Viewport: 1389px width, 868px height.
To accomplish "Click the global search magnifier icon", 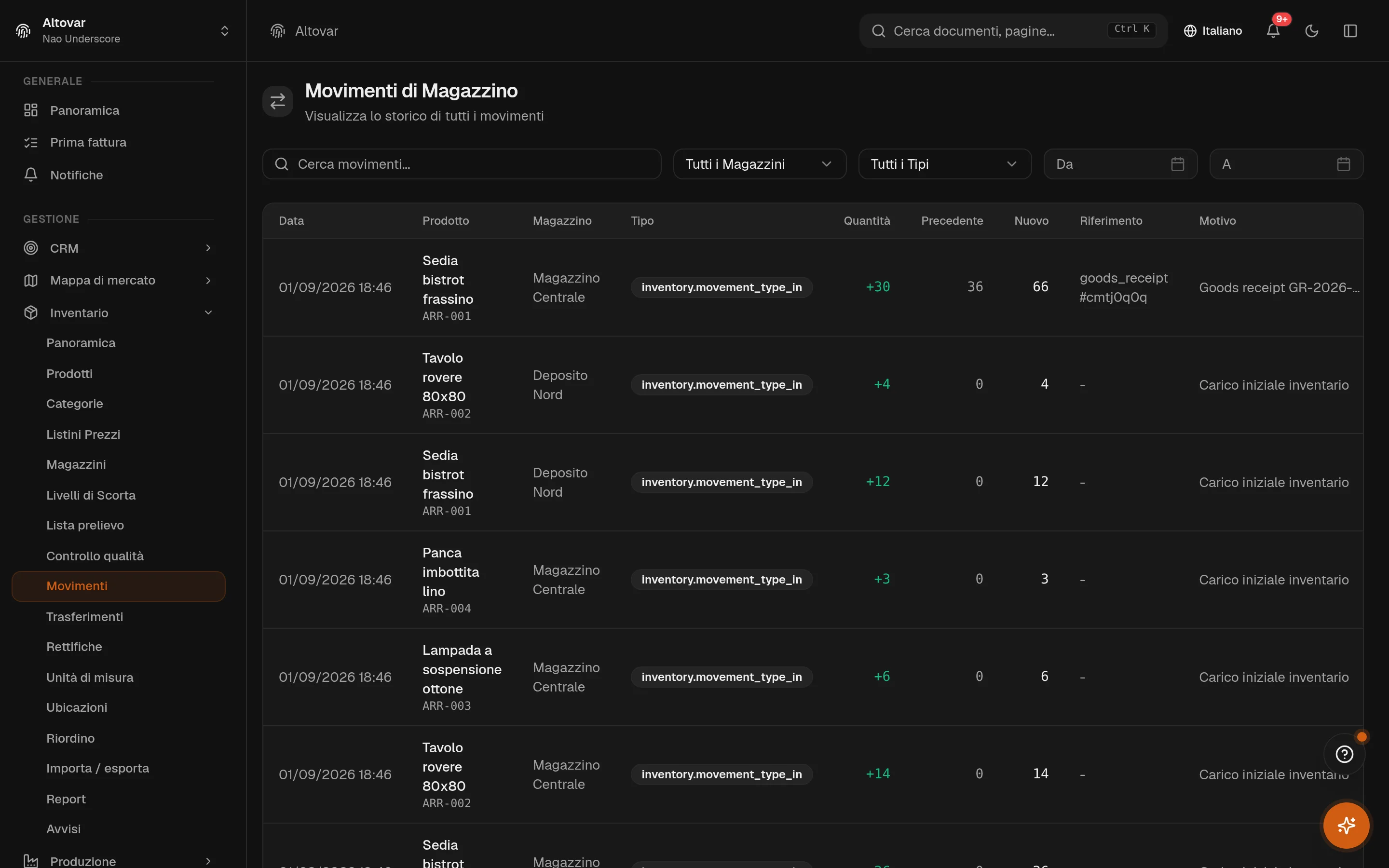I will tap(878, 31).
